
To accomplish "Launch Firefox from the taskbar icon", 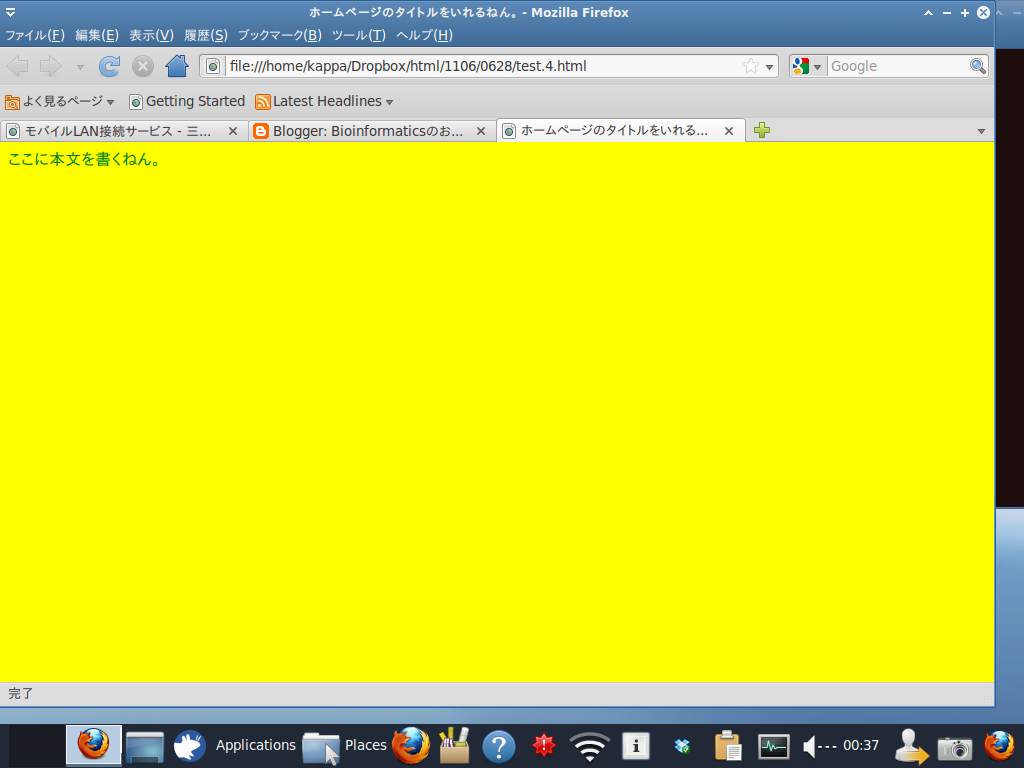I will (93, 745).
